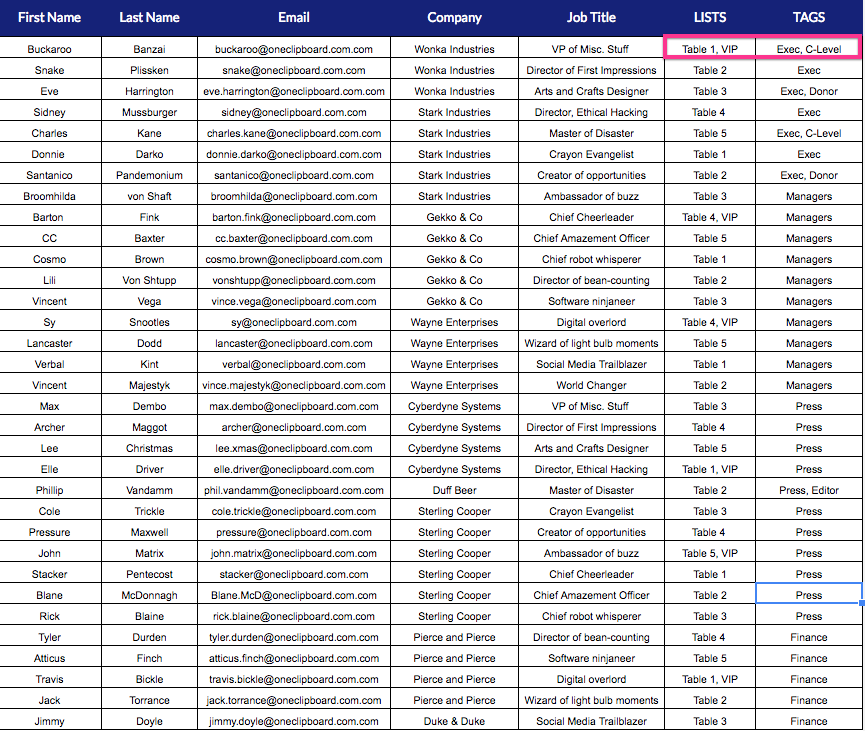Viewport: 865px width, 731px height.
Task: Select the 'Von Shtupp' last name cell
Action: (149, 280)
